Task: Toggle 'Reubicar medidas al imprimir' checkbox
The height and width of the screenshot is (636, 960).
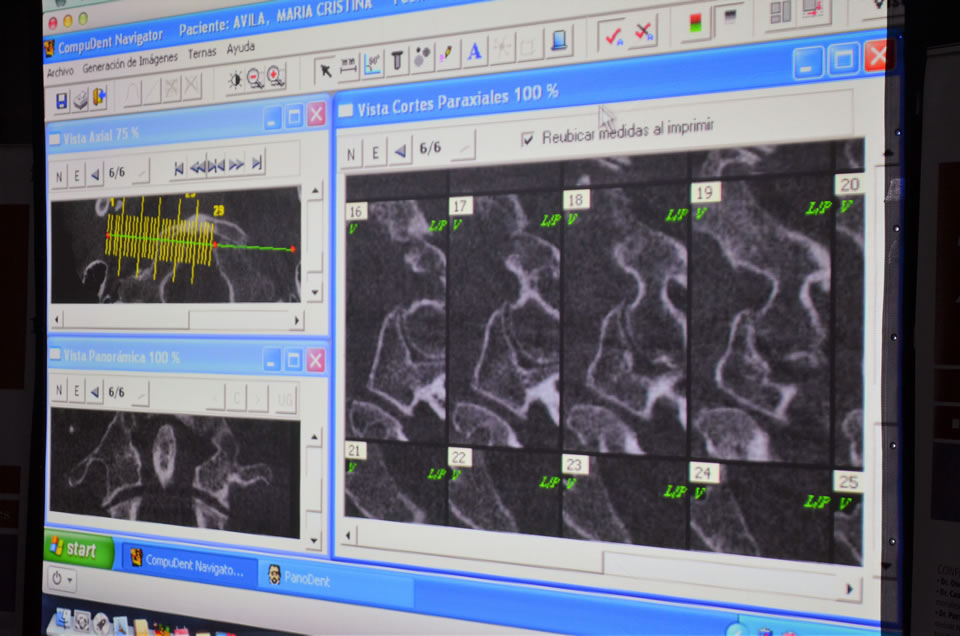Action: point(527,140)
